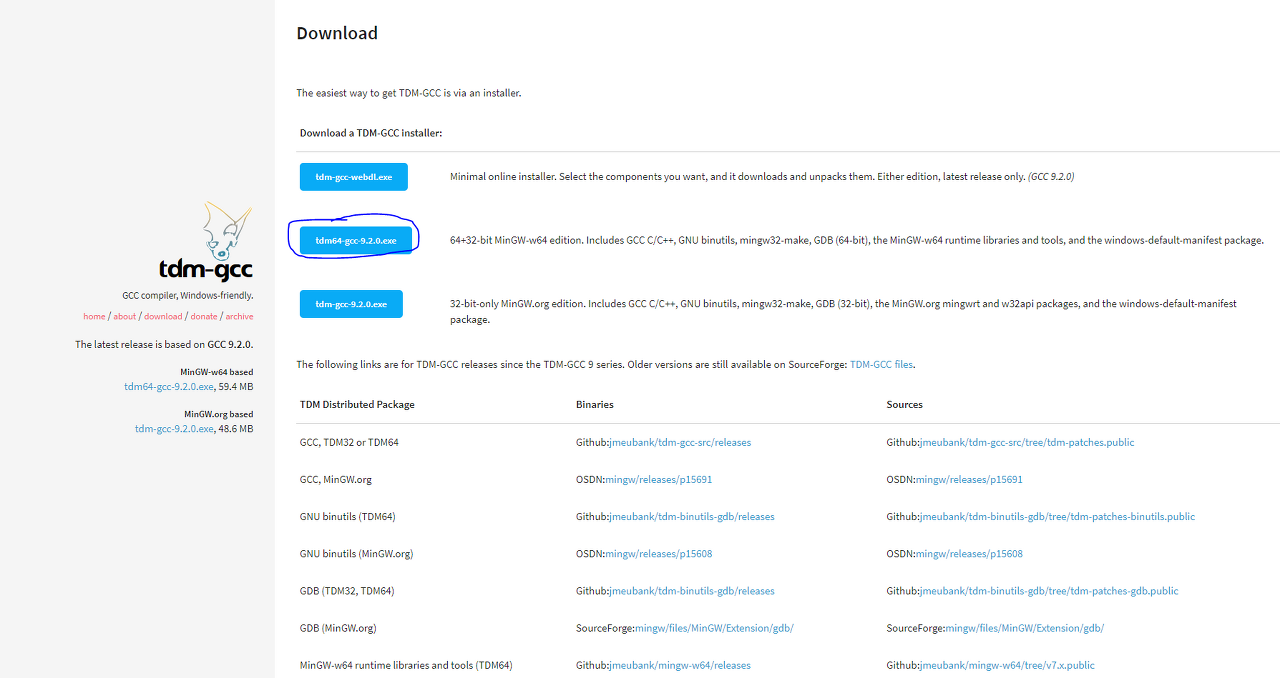Click 'MinGW-w64 runtime libraries and tools (TDM64)' label
This screenshot has height=678, width=1280.
coord(406,665)
